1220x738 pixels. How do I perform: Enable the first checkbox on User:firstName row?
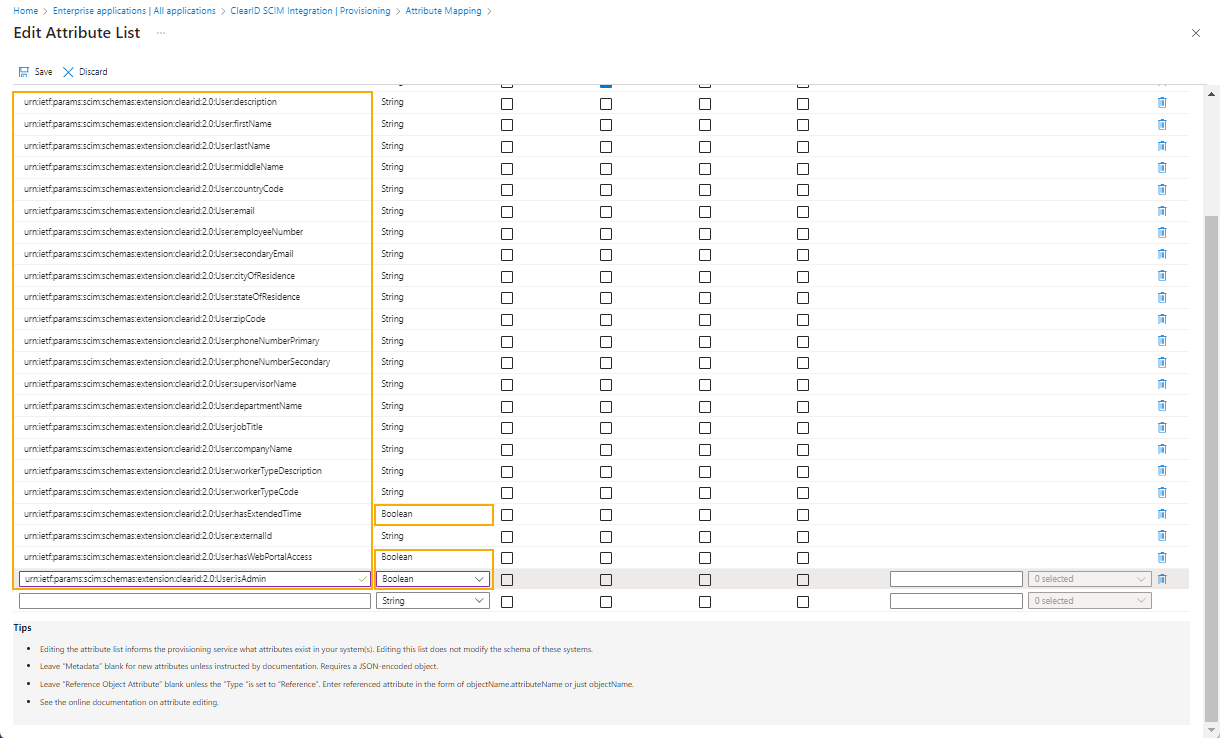coord(507,124)
